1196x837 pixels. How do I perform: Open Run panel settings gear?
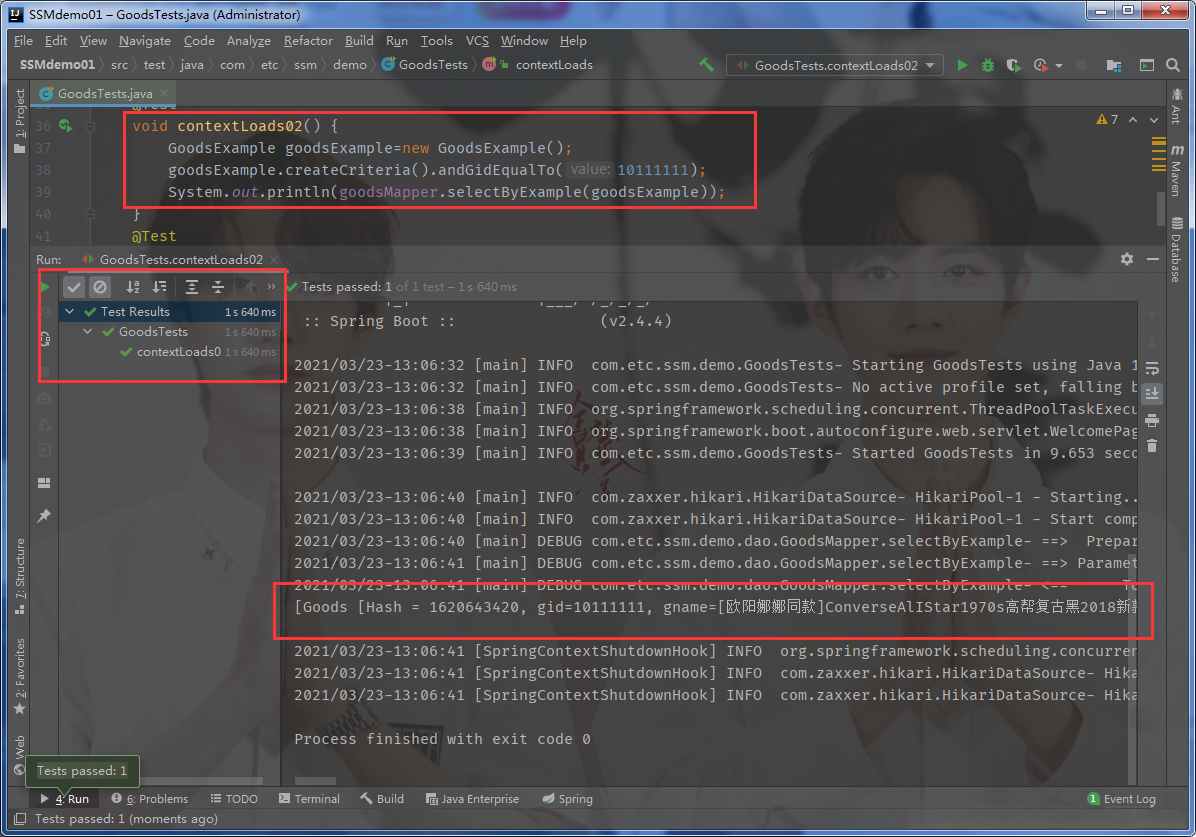pyautogui.click(x=1127, y=259)
